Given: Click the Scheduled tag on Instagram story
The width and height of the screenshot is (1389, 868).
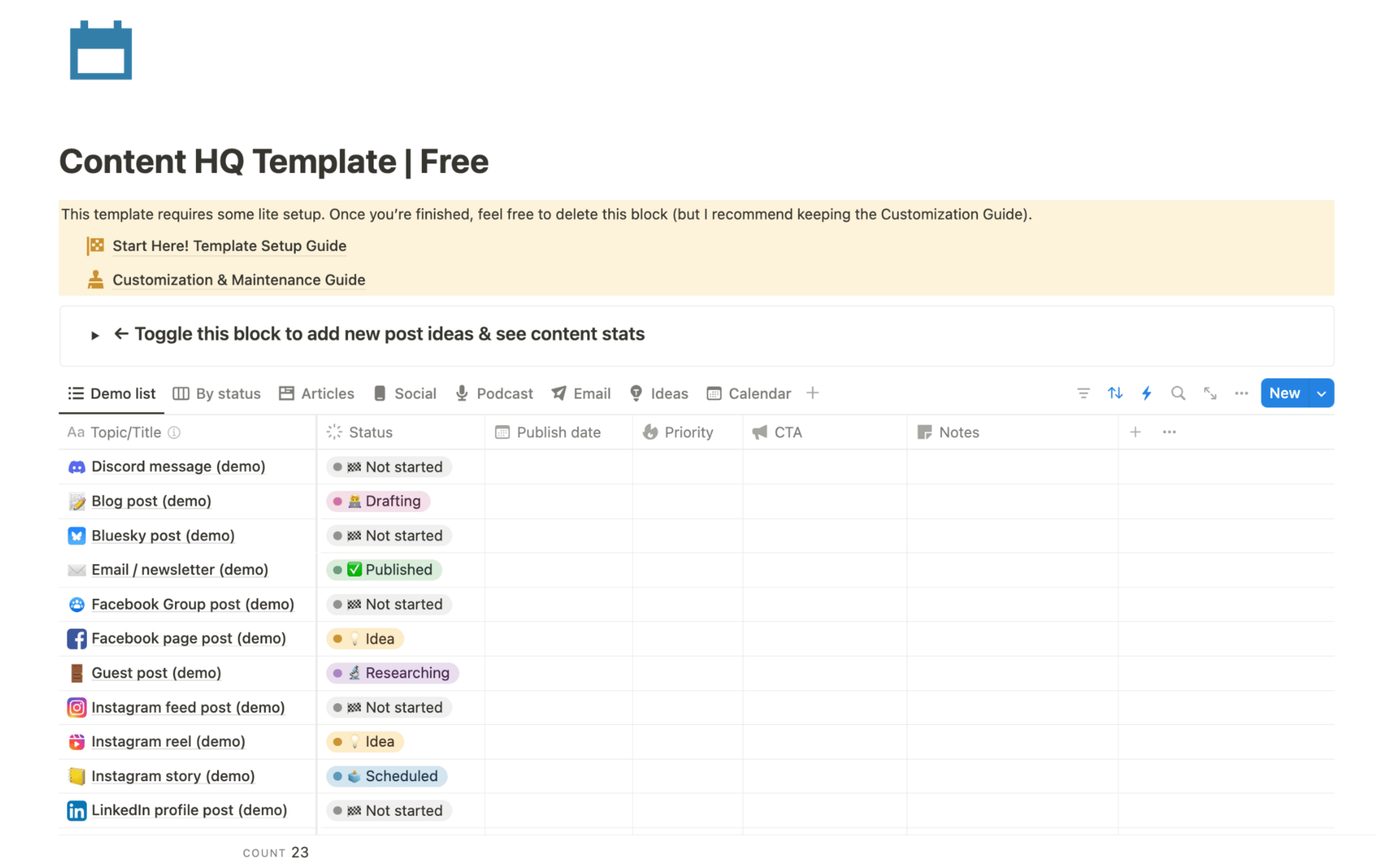Looking at the screenshot, I should 387,776.
